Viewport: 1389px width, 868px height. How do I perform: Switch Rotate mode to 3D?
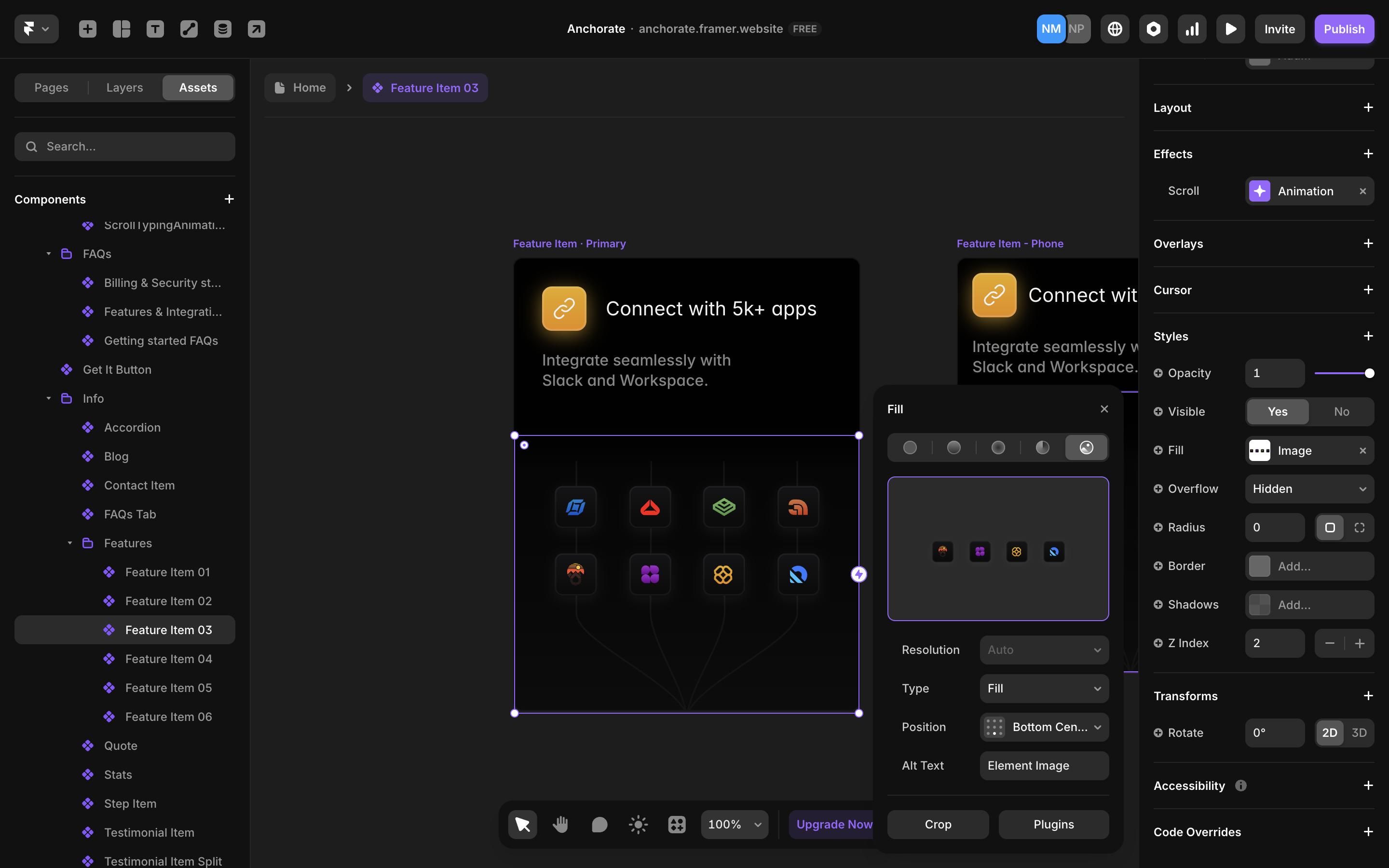(1359, 732)
